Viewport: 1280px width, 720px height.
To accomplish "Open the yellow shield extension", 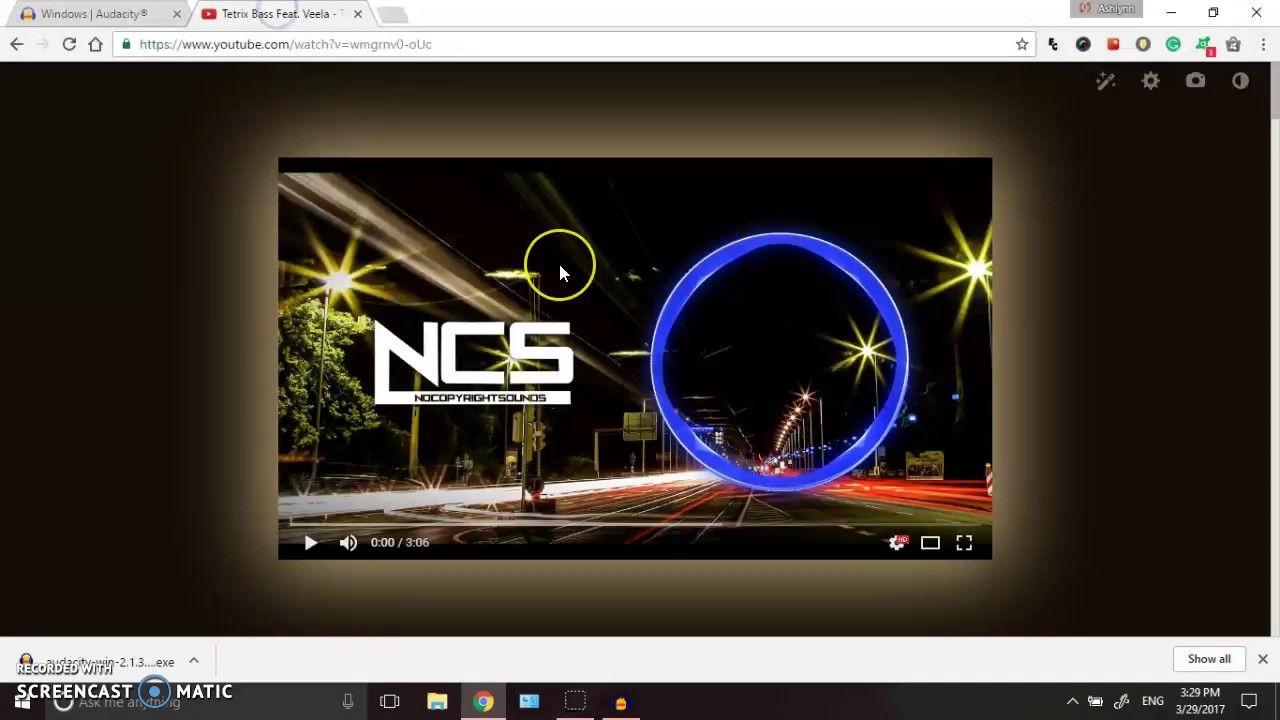I will coord(1143,44).
